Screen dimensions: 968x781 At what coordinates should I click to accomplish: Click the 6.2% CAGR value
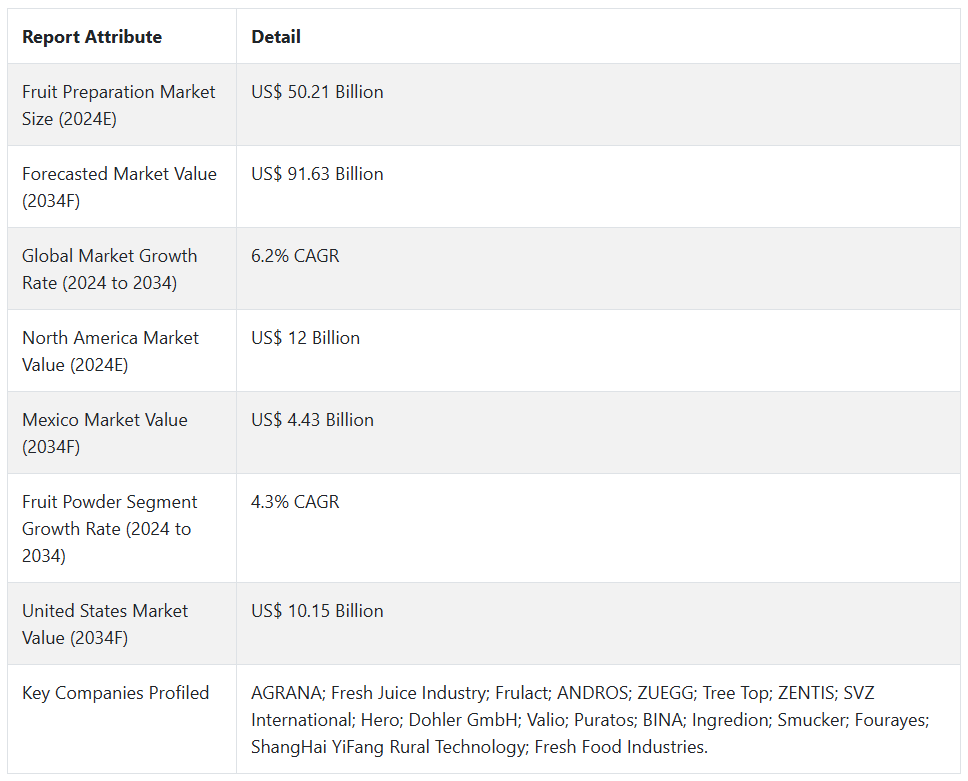click(295, 256)
